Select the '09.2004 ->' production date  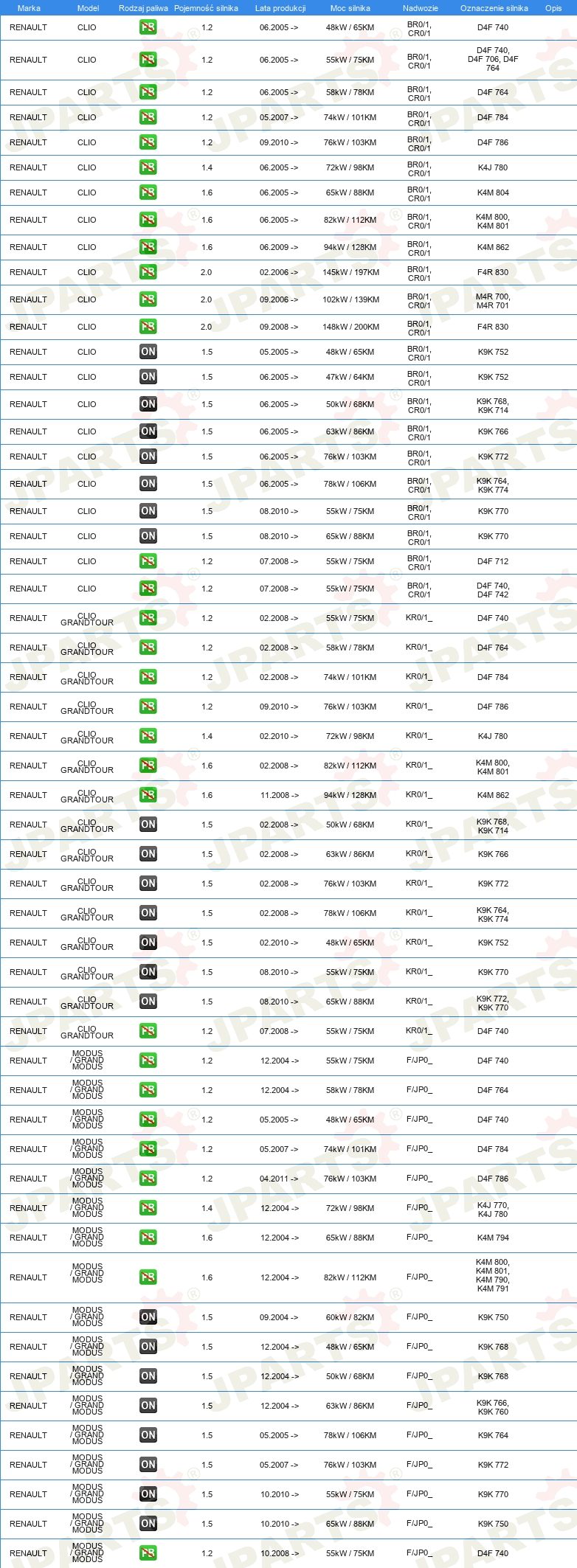[x=279, y=1317]
